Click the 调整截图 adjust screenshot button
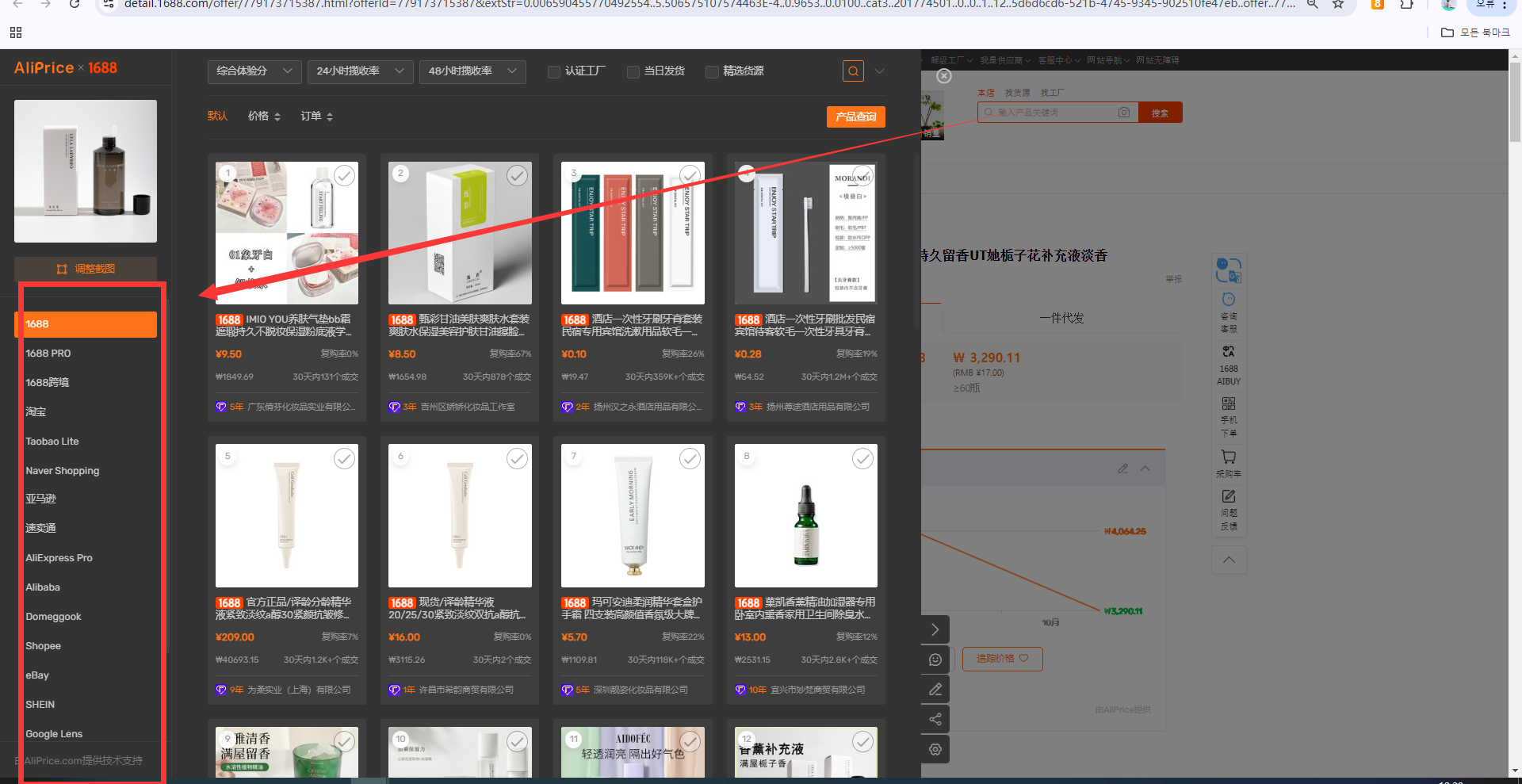 86,269
